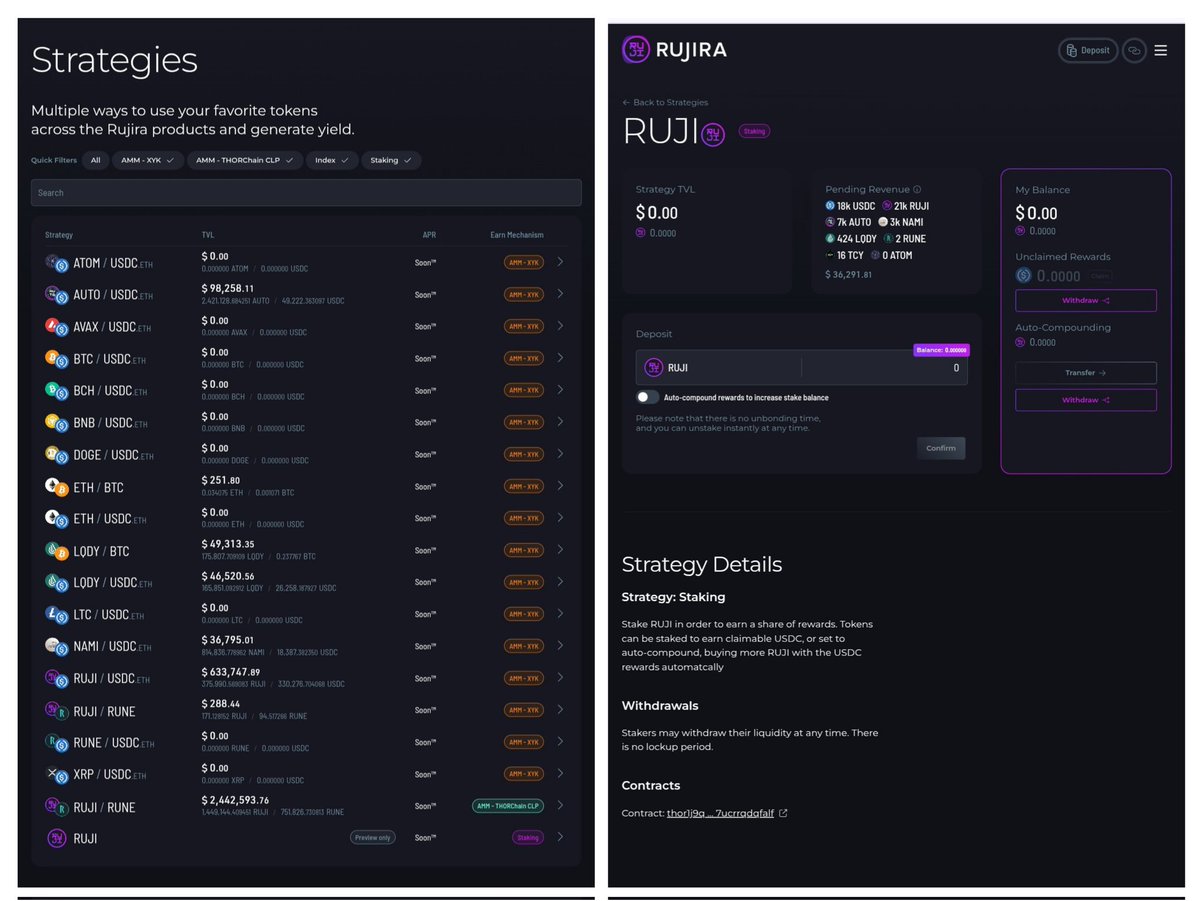Click the RUNE / USDC pair token icon
The height and width of the screenshot is (901, 1200).
coord(57,742)
